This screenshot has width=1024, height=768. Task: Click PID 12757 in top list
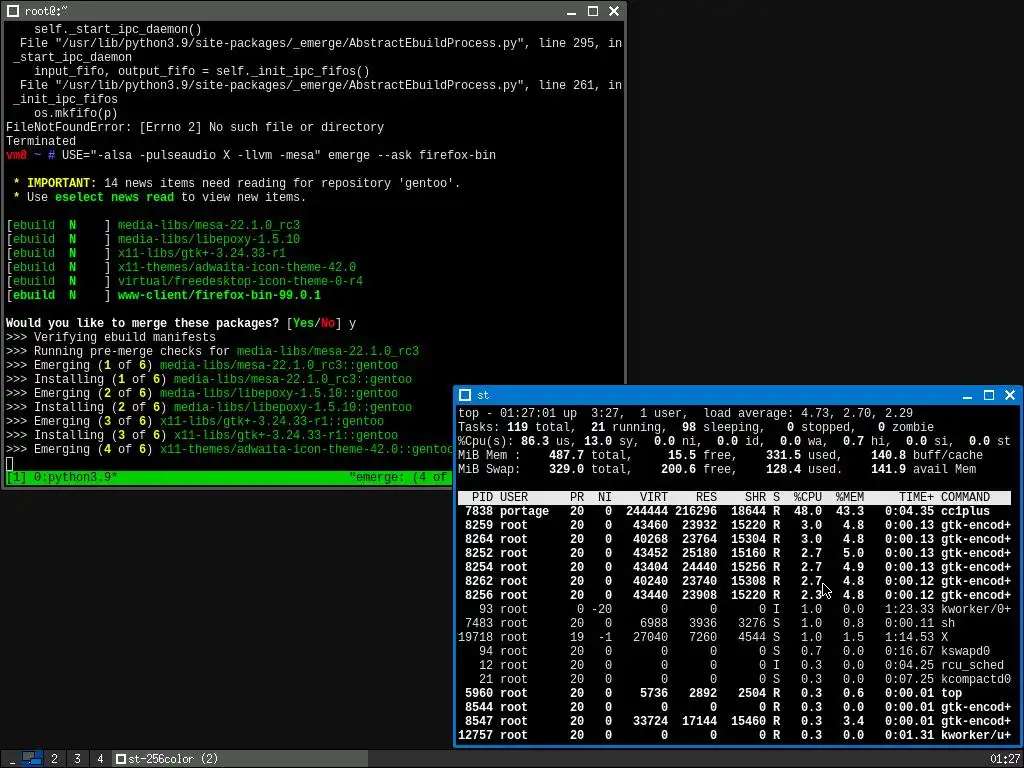pyautogui.click(x=475, y=735)
